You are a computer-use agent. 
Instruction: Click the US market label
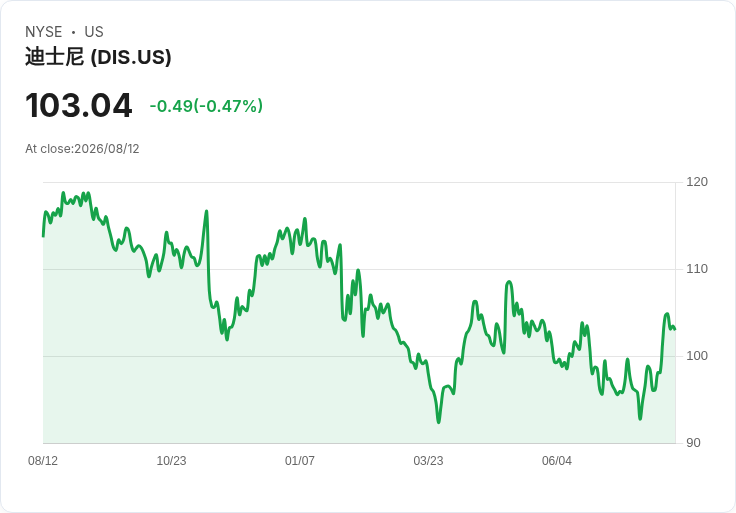[94, 32]
